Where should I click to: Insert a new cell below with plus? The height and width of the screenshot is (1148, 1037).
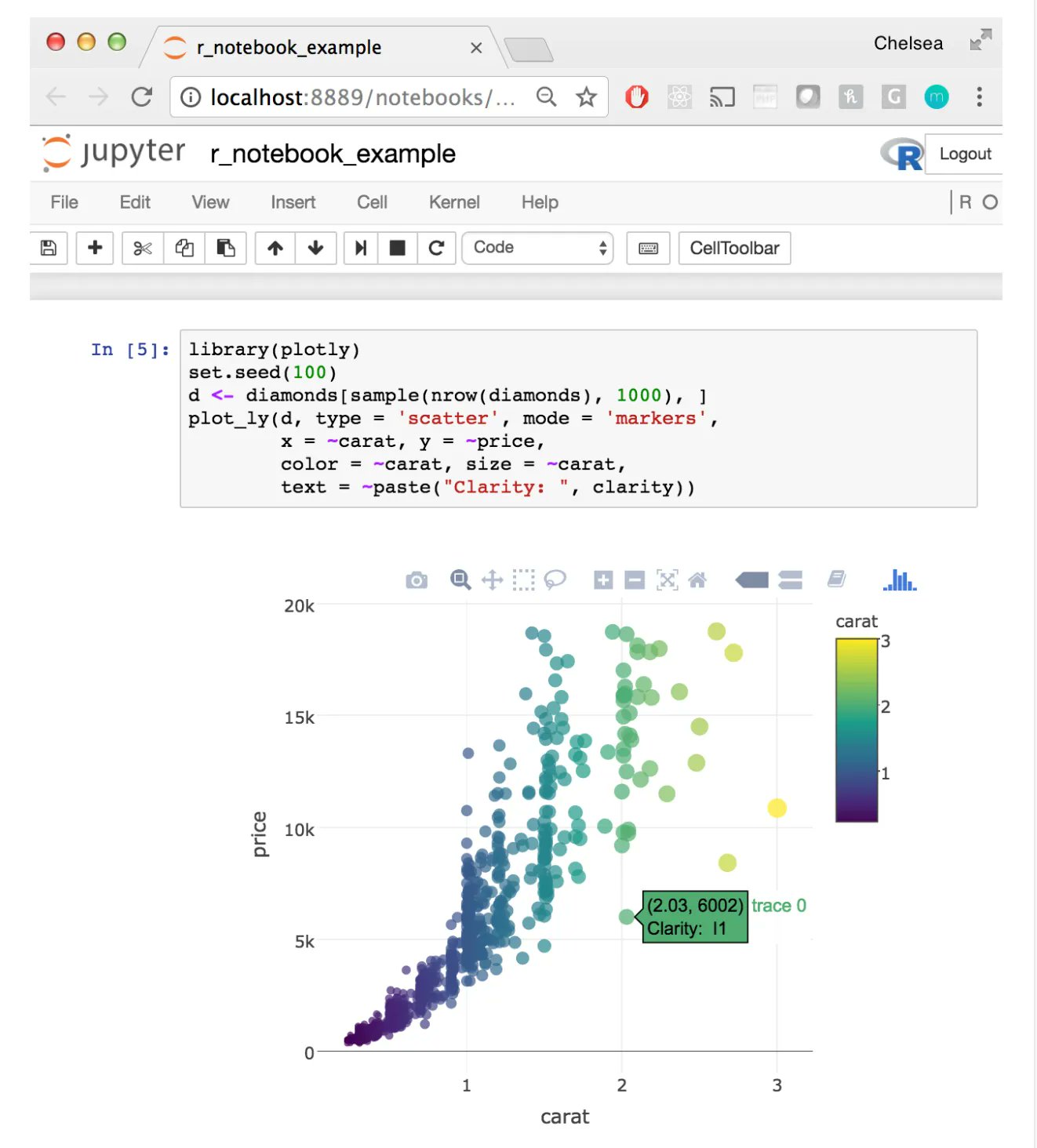(95, 249)
